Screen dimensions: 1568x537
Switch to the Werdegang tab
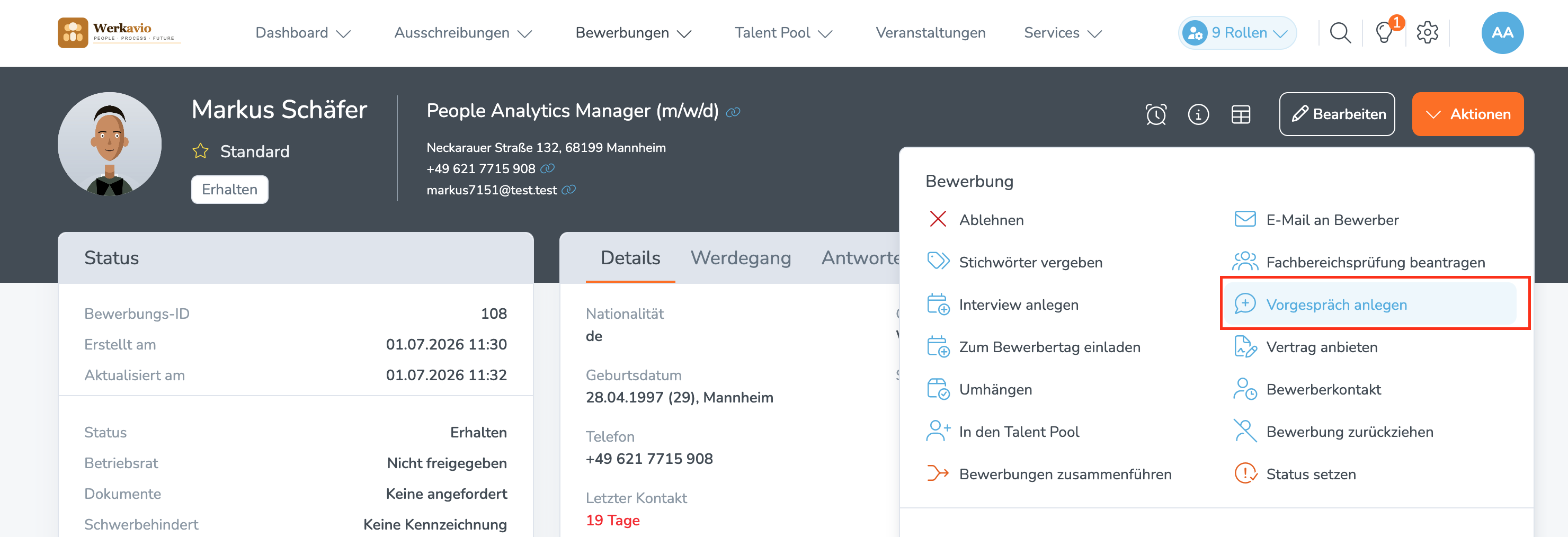740,258
